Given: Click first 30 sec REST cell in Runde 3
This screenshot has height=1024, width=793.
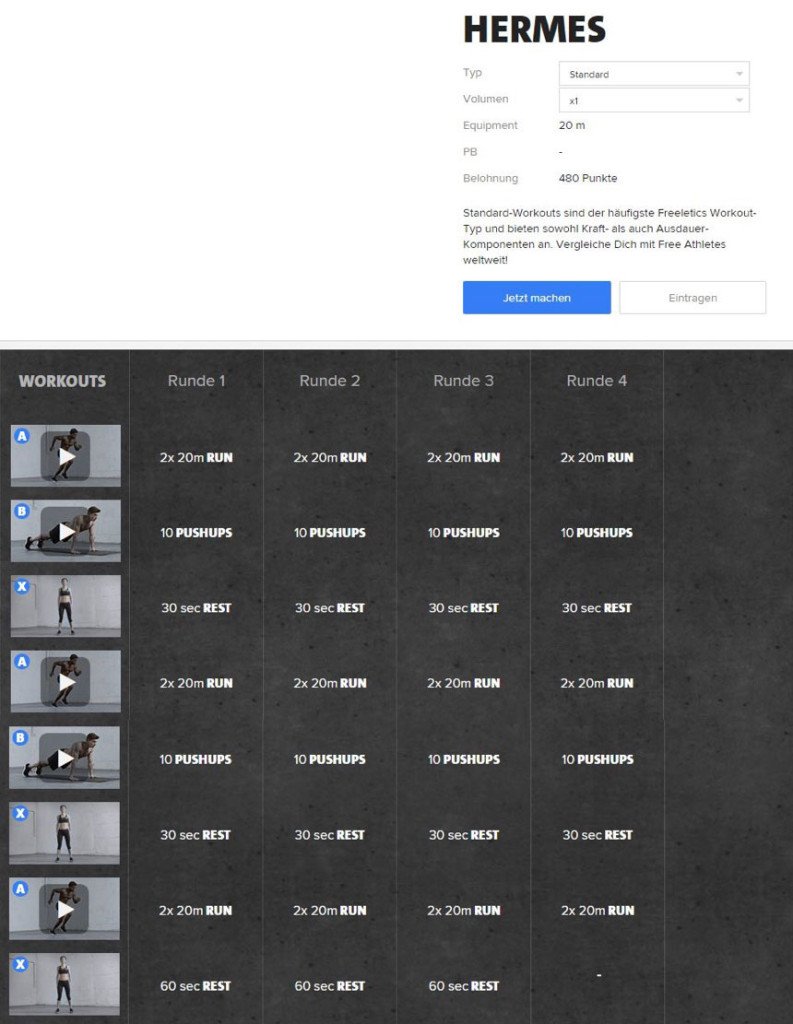Looking at the screenshot, I should [x=463, y=608].
